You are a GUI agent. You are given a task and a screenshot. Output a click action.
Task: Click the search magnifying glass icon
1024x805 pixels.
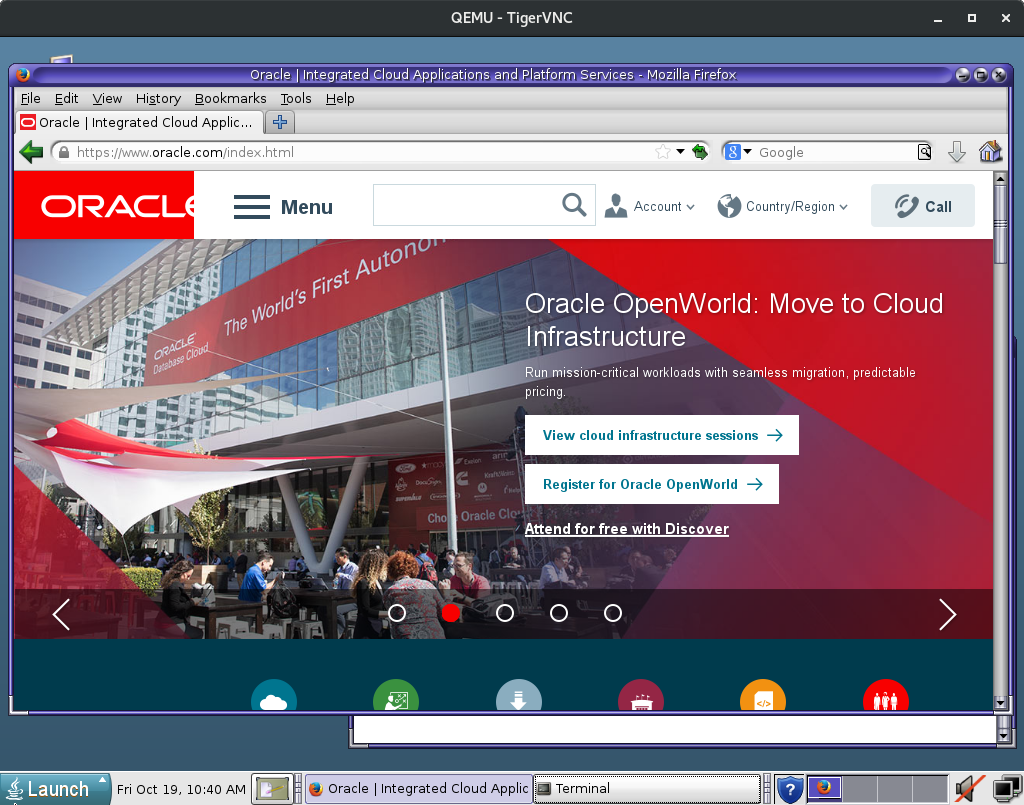(x=574, y=204)
